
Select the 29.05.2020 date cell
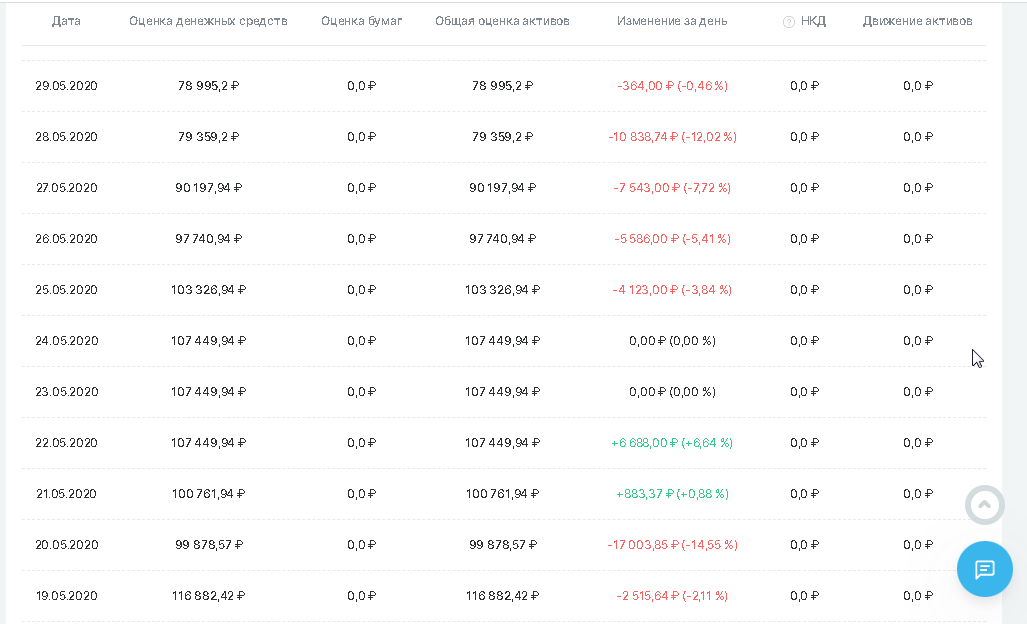tap(66, 86)
